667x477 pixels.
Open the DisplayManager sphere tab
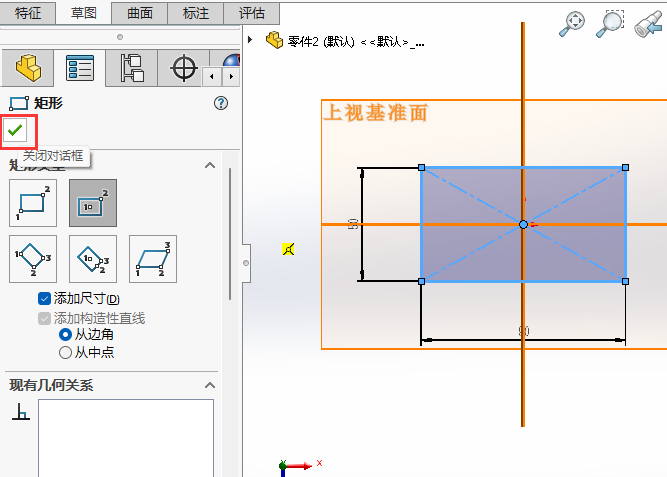click(x=231, y=60)
